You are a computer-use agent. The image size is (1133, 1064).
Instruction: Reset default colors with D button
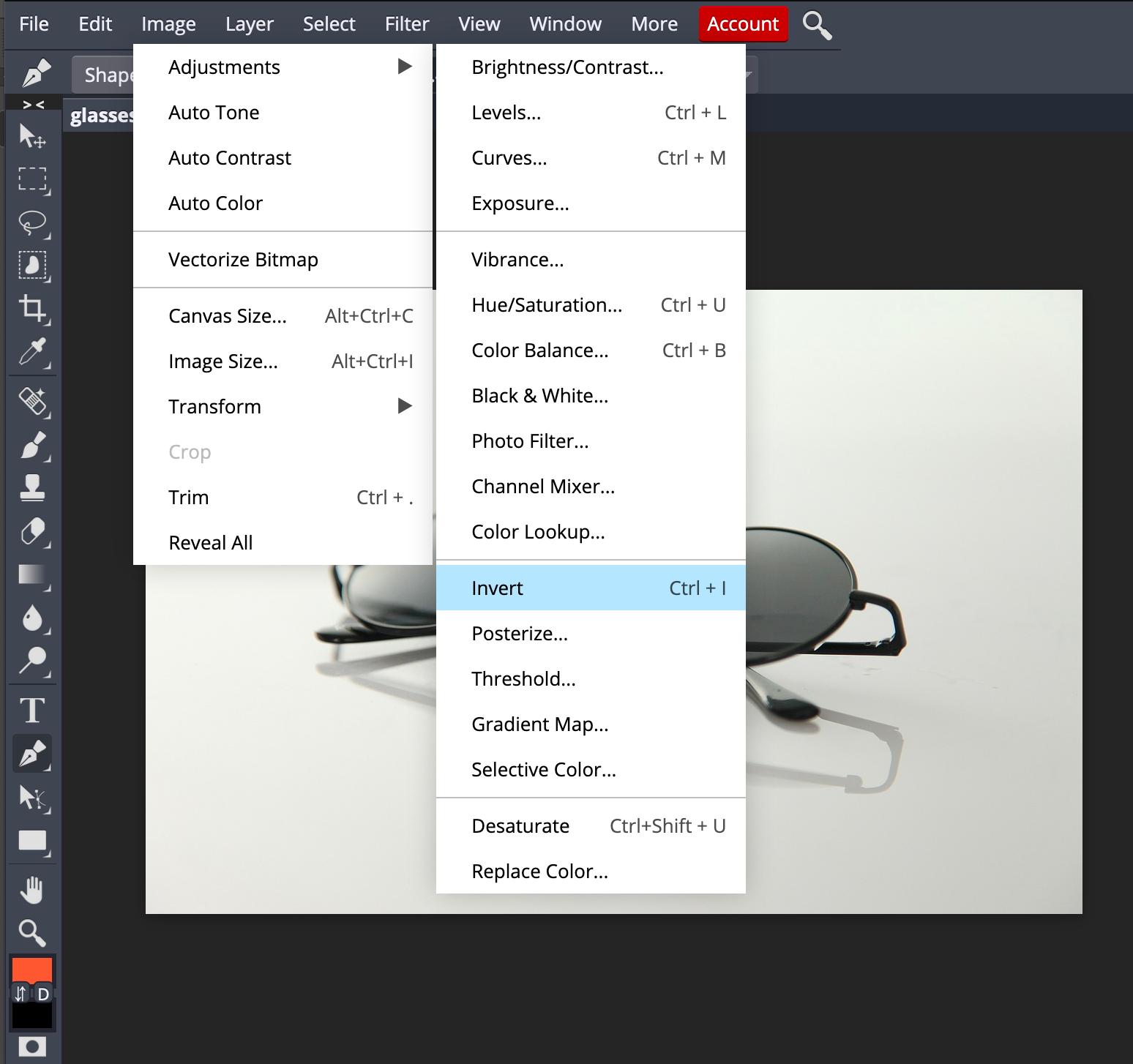(43, 994)
